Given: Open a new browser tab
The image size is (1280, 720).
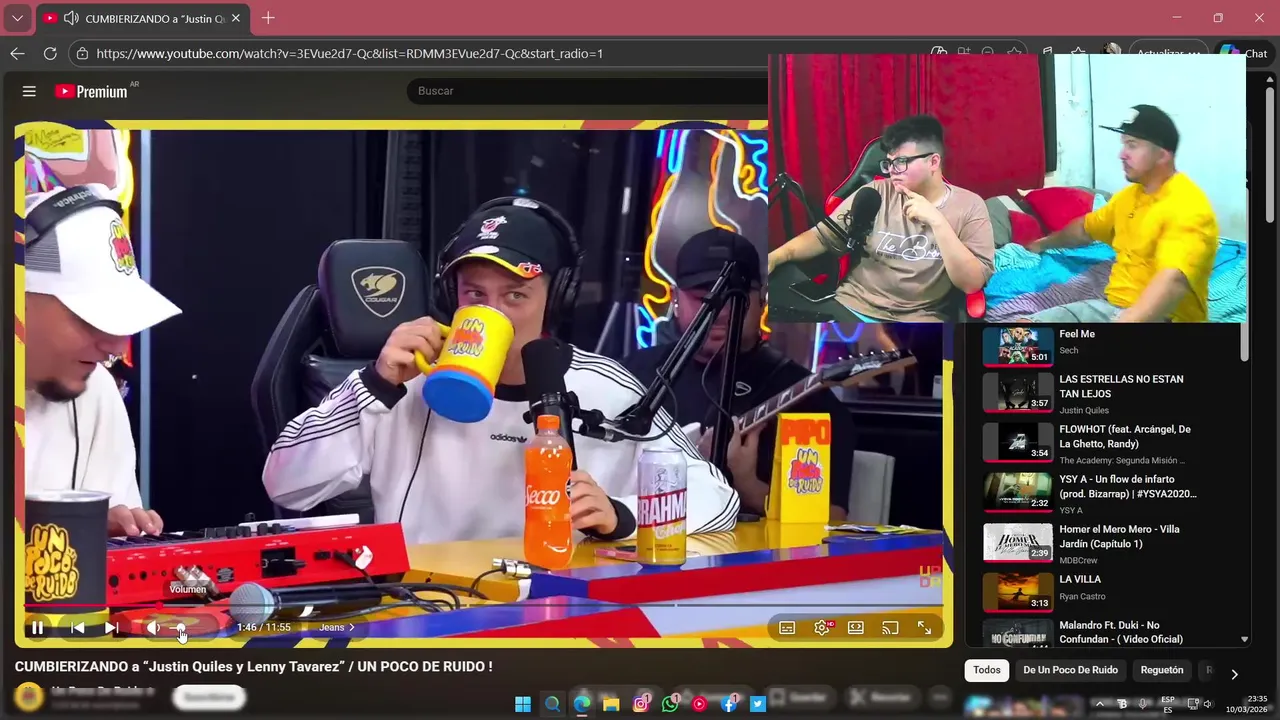Looking at the screenshot, I should [268, 18].
